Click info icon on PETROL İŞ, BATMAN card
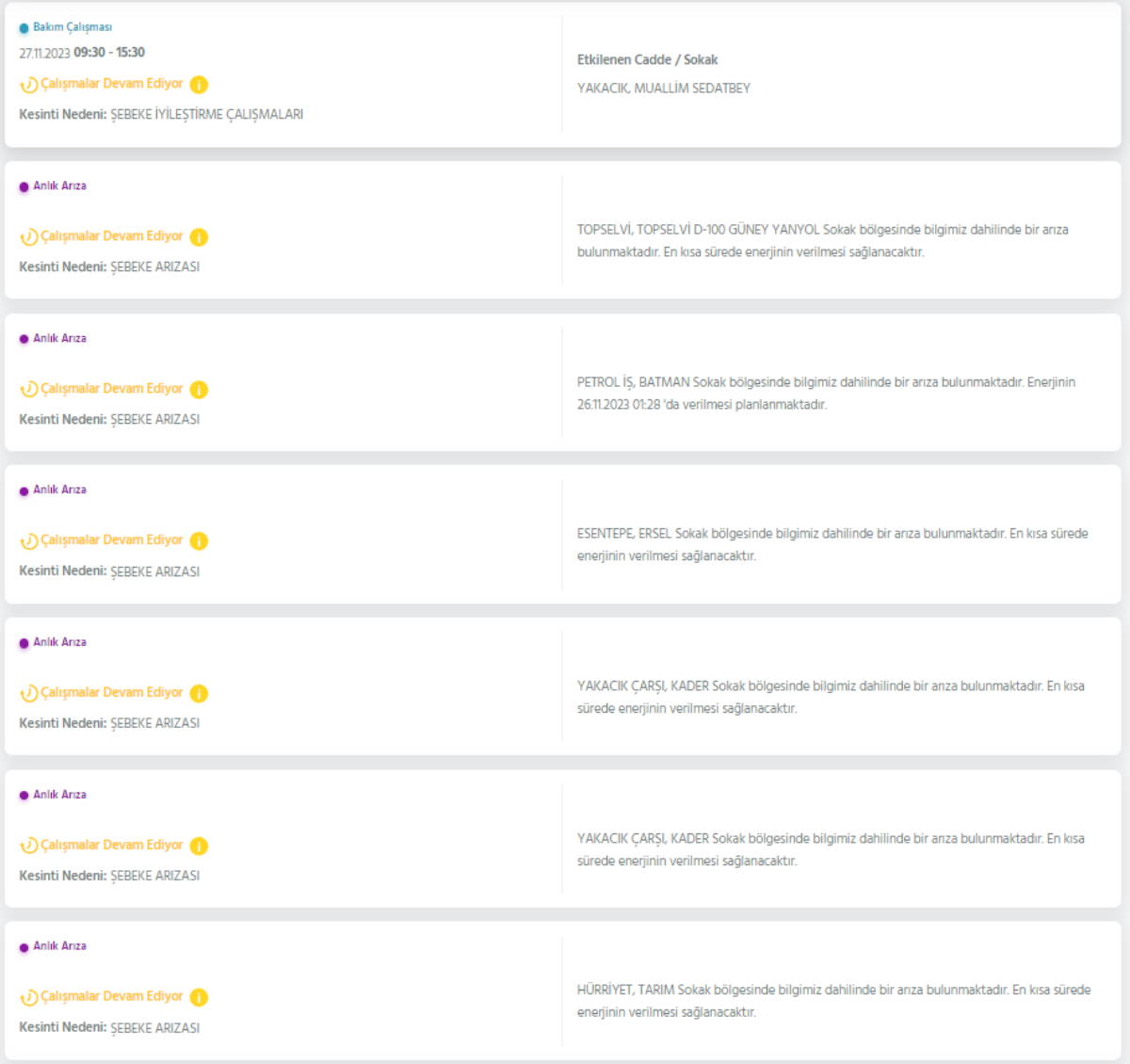The image size is (1130, 1064). (199, 390)
